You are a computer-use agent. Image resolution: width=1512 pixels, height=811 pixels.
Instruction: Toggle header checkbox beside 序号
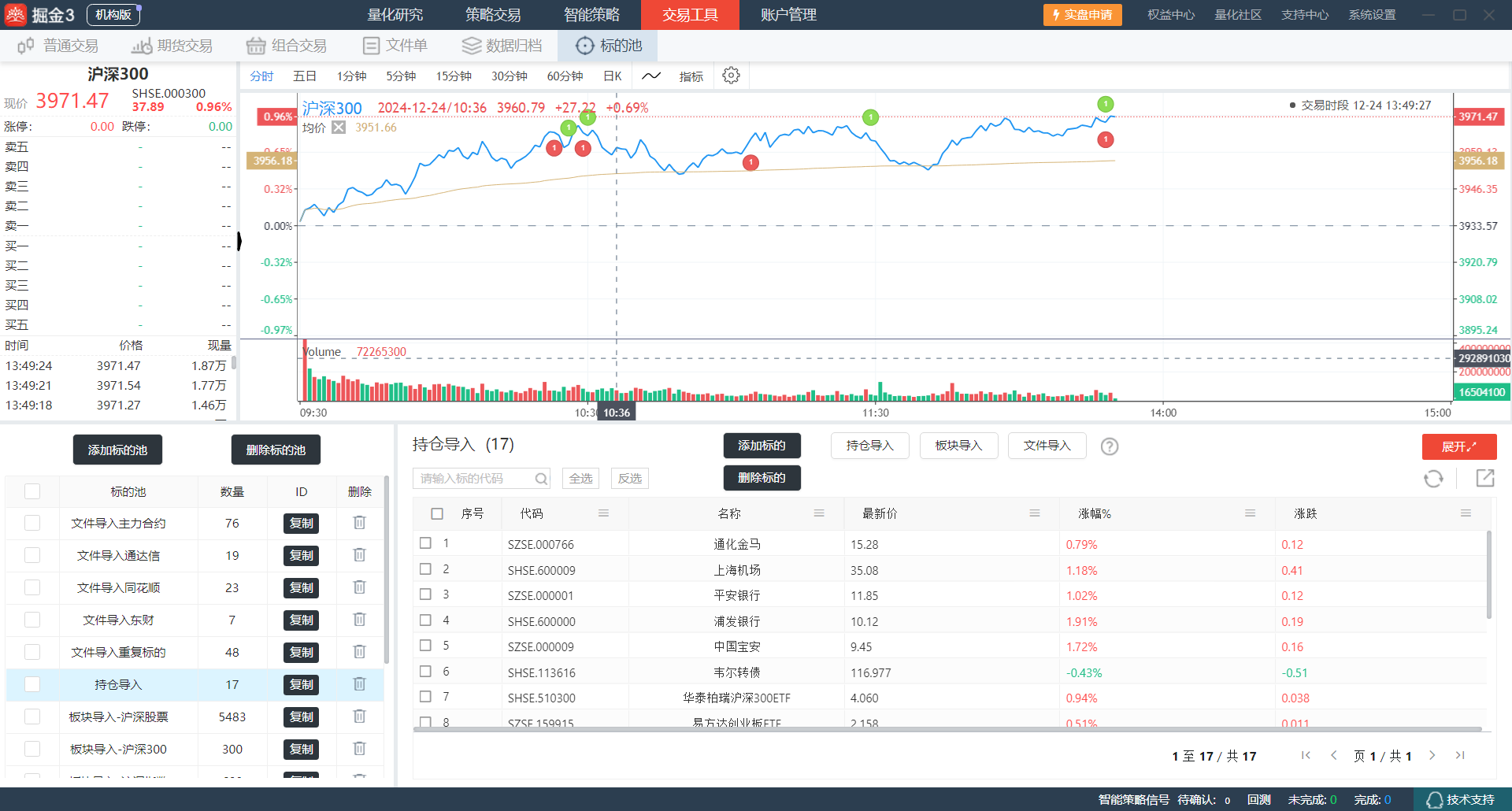pyautogui.click(x=437, y=513)
